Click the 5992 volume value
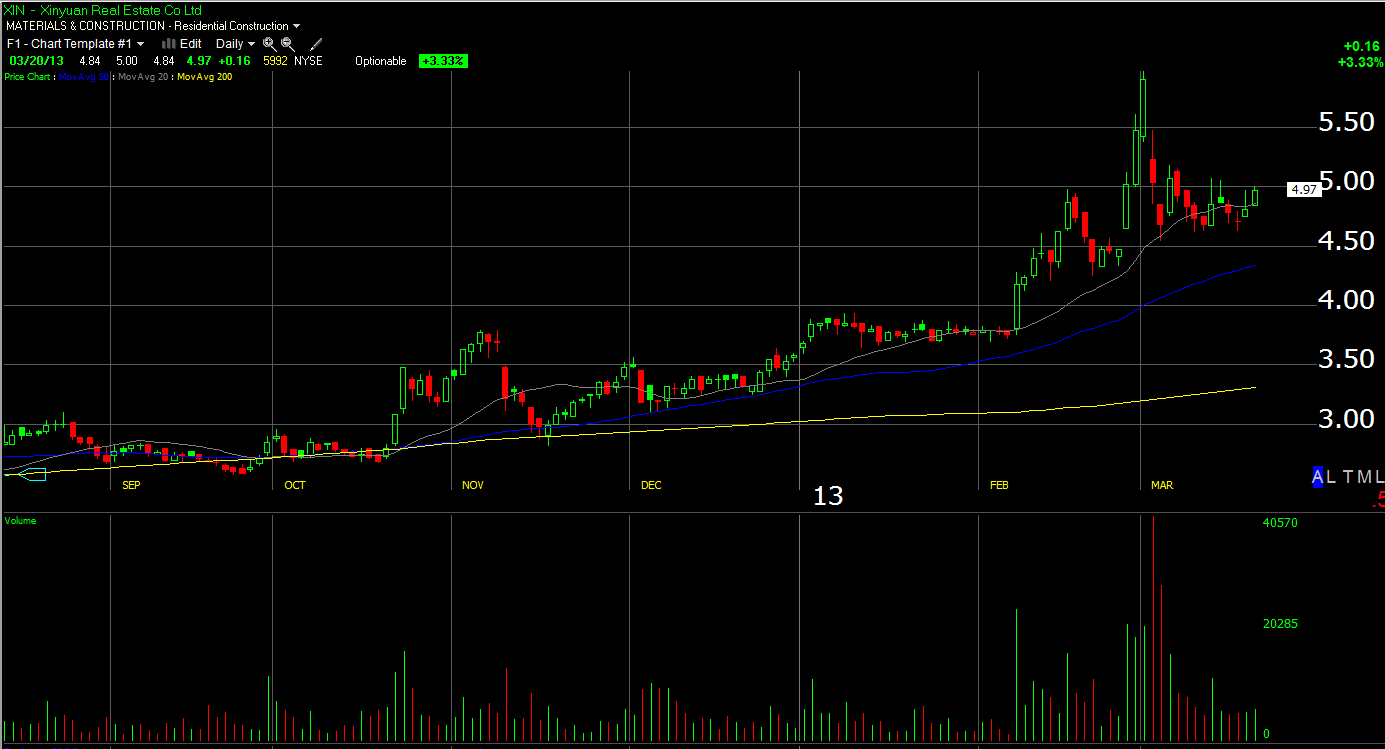Viewport: 1385px width, 749px height. [x=275, y=61]
